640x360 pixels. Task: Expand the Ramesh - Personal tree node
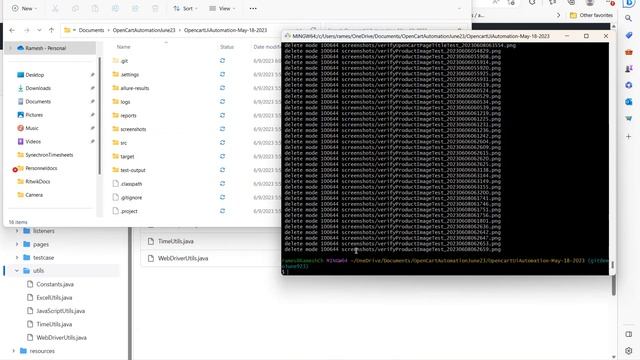pyautogui.click(x=11, y=48)
